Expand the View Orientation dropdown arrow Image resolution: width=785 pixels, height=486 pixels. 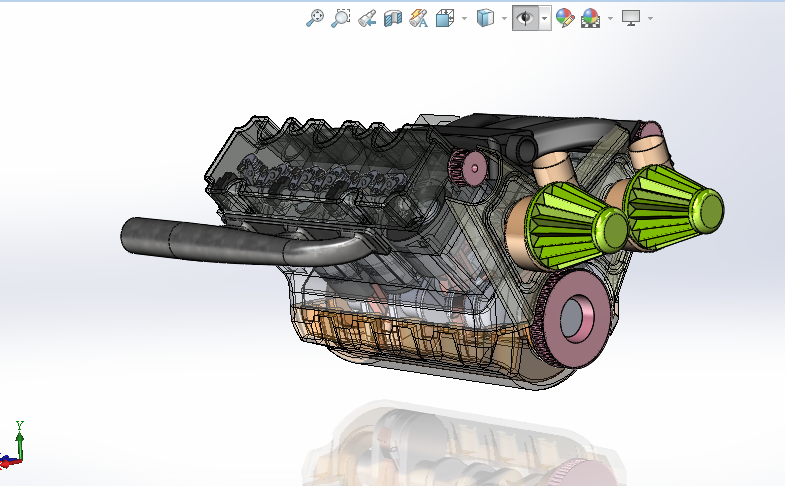[464, 19]
